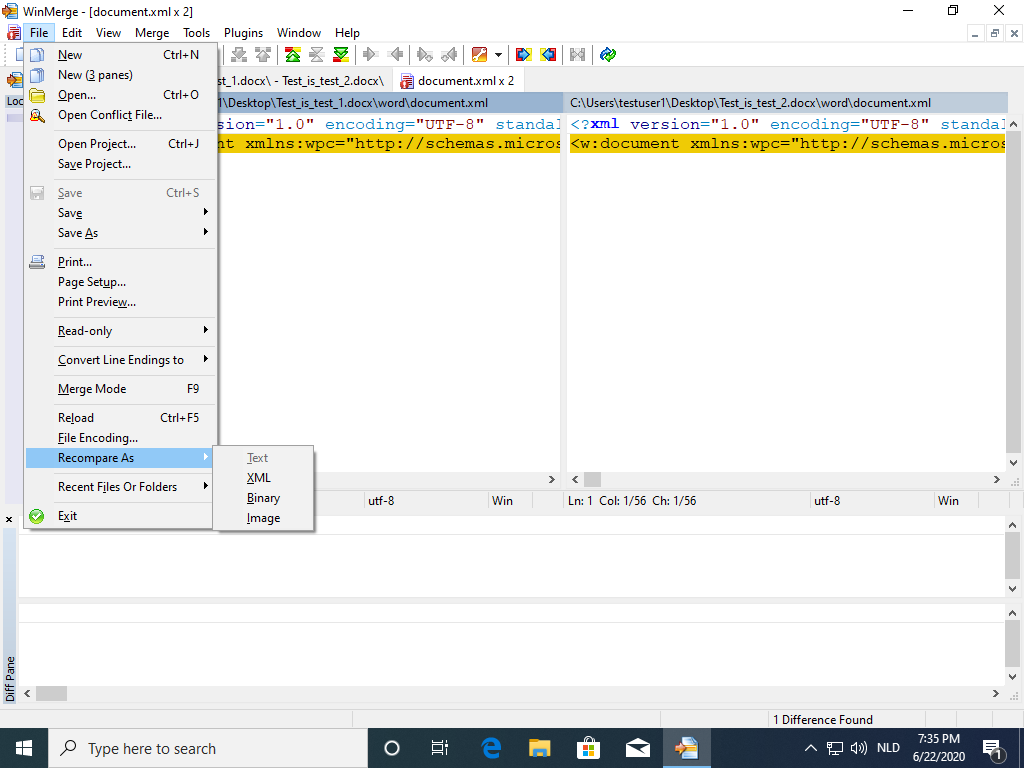Exit WinMerge via the Exit item
Viewport: 1024px width, 768px height.
121,516
